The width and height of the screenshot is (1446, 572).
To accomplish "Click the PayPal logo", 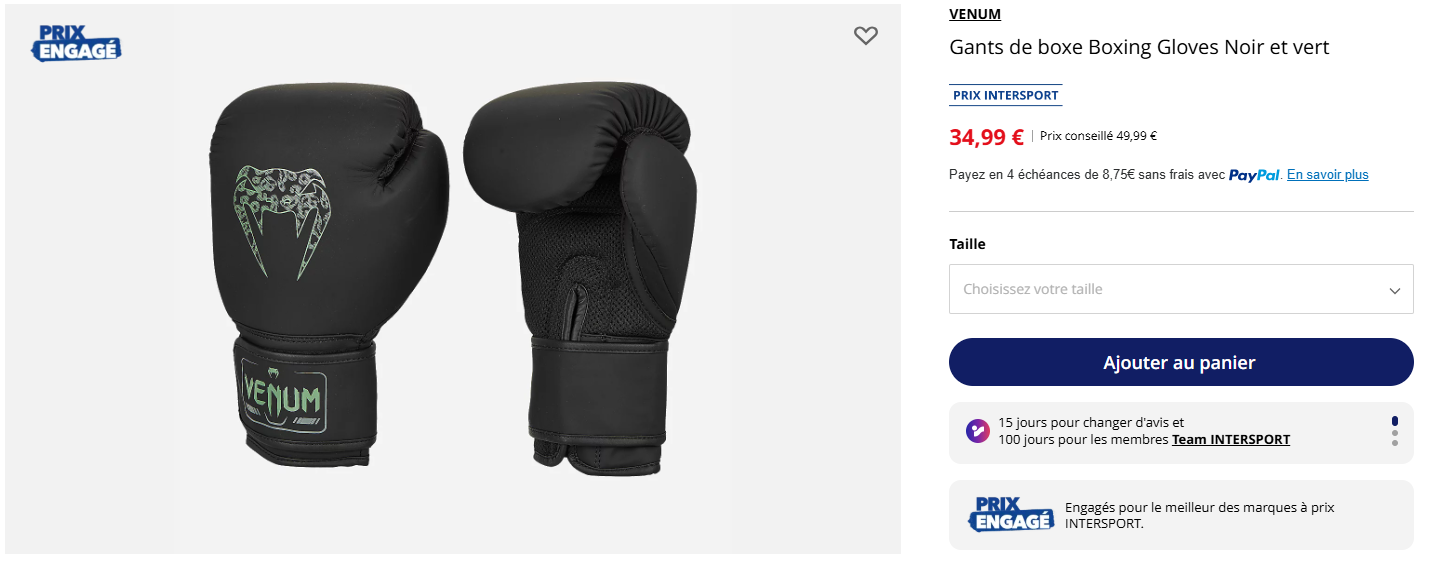I will (1254, 175).
